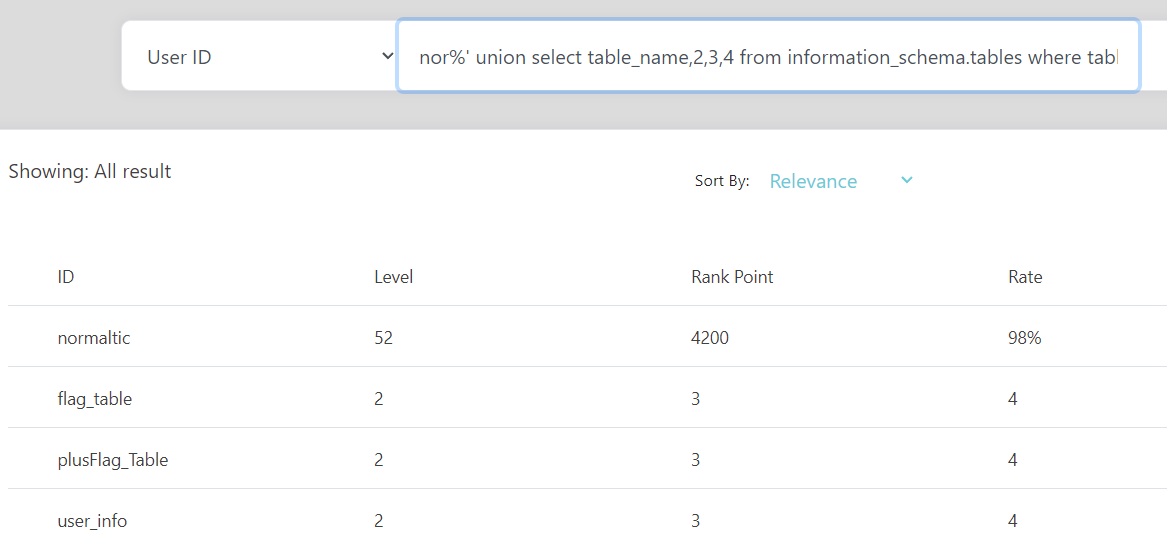Click the search input with SQL query

pyautogui.click(x=768, y=56)
